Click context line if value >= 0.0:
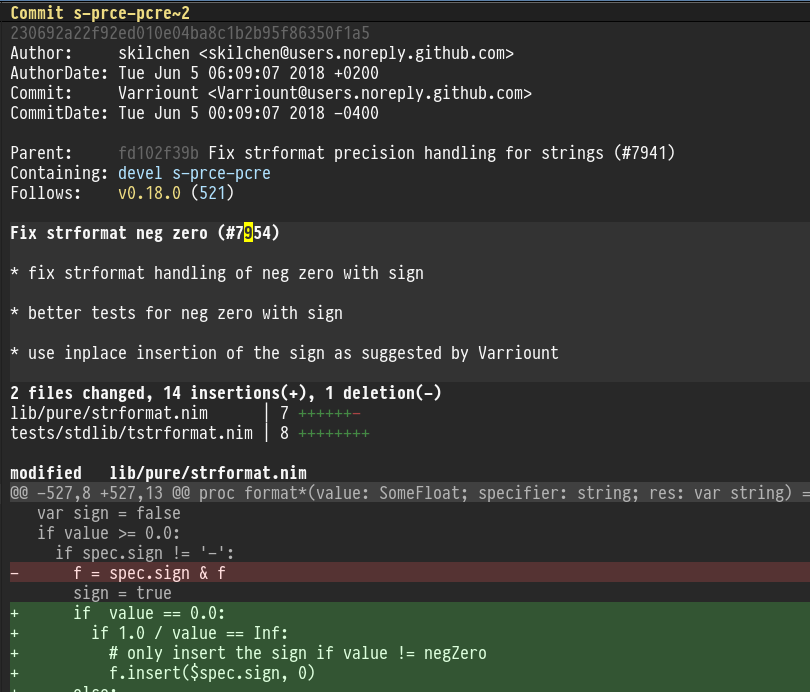810x692 pixels. click(109, 533)
